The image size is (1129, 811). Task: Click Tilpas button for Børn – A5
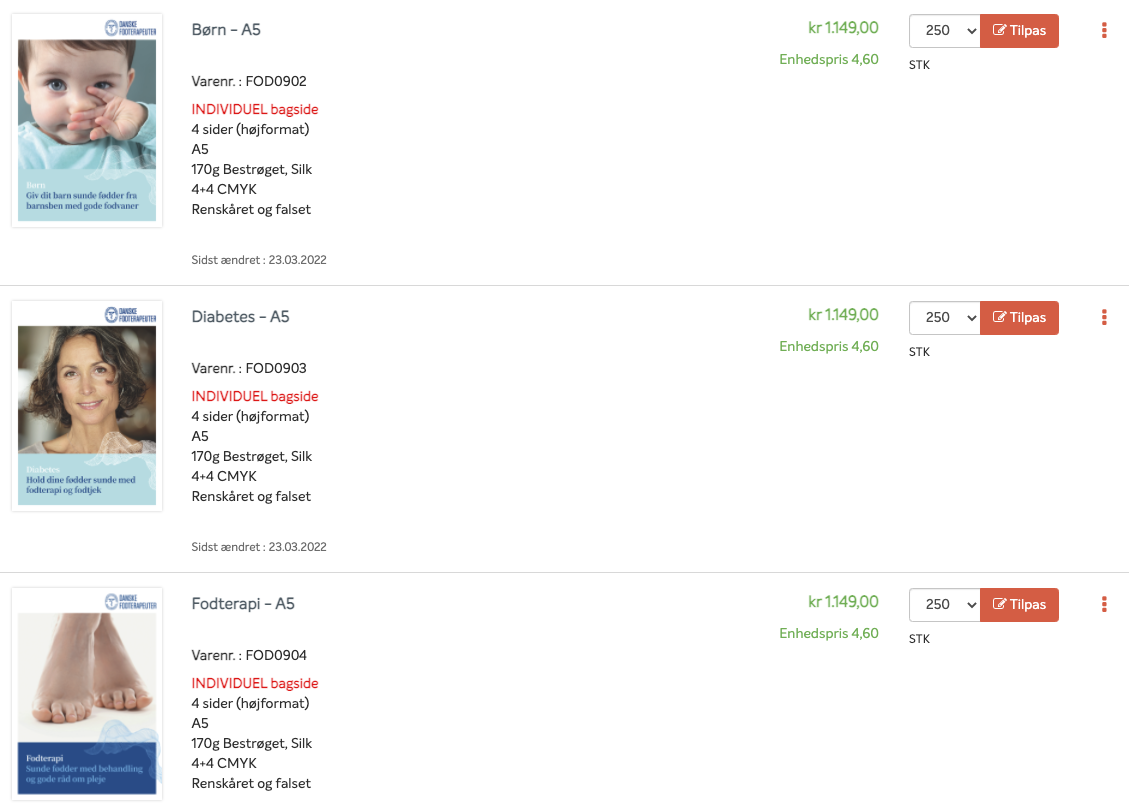tap(1019, 31)
